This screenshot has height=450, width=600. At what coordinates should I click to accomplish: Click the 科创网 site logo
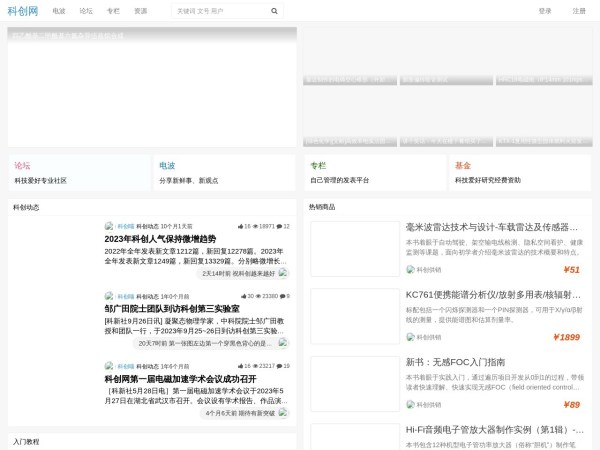(x=23, y=11)
